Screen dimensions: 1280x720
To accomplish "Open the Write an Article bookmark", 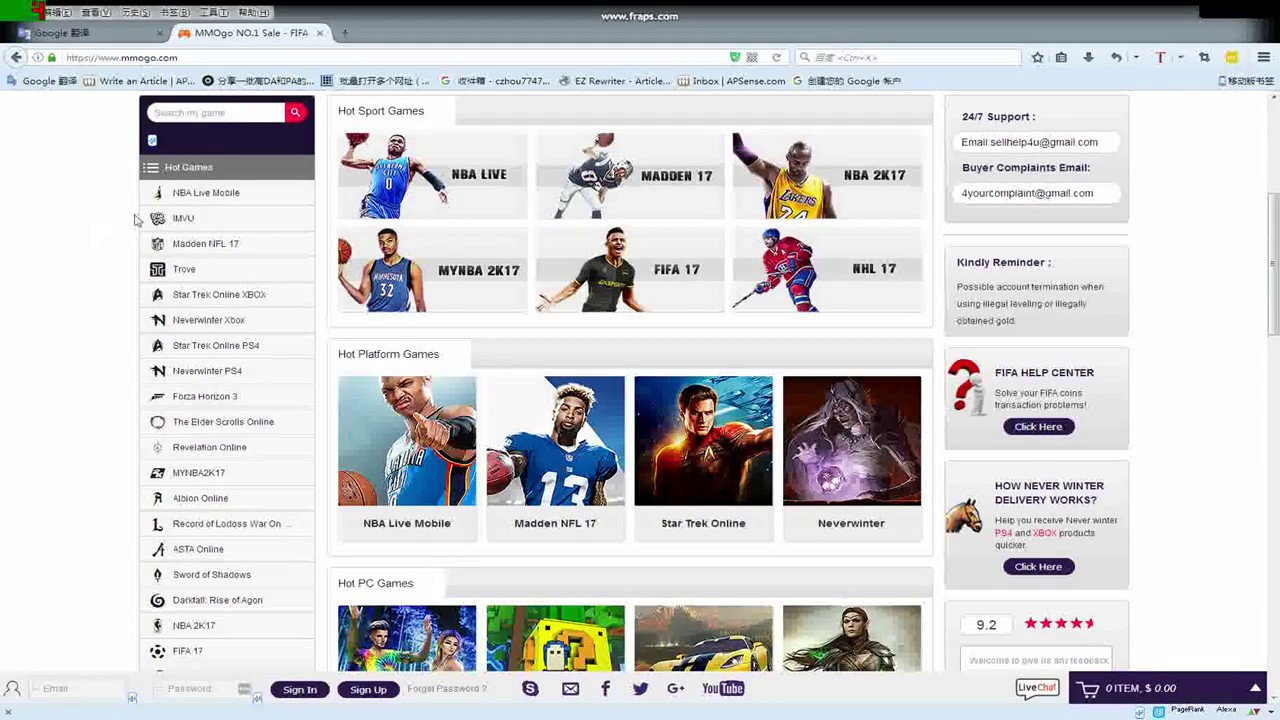I will [x=139, y=81].
